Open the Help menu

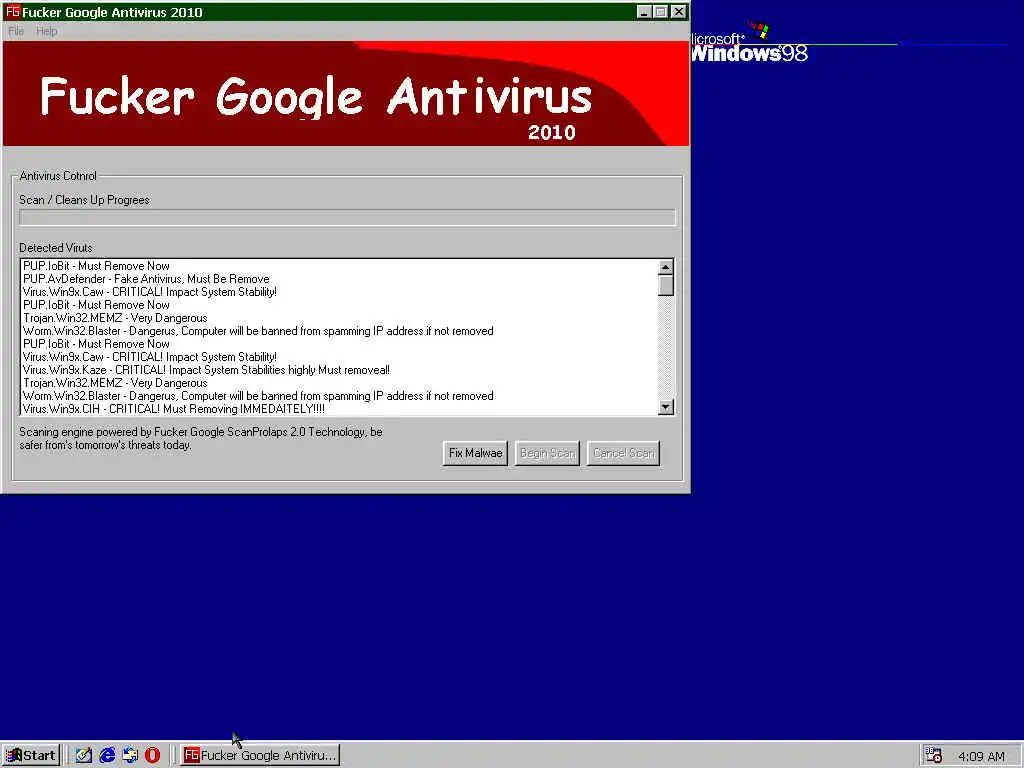46,31
